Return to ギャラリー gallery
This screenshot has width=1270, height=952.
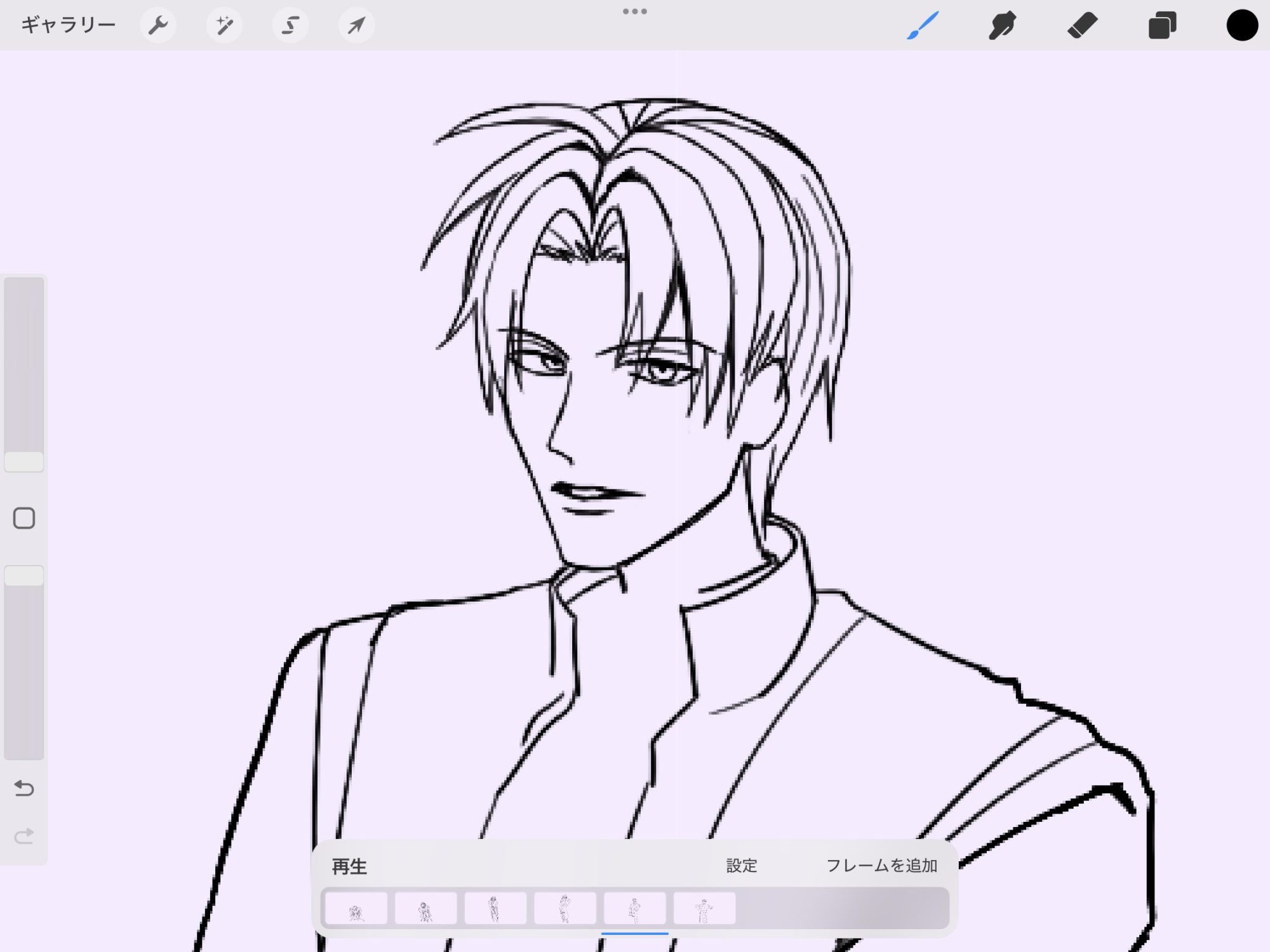(x=68, y=25)
